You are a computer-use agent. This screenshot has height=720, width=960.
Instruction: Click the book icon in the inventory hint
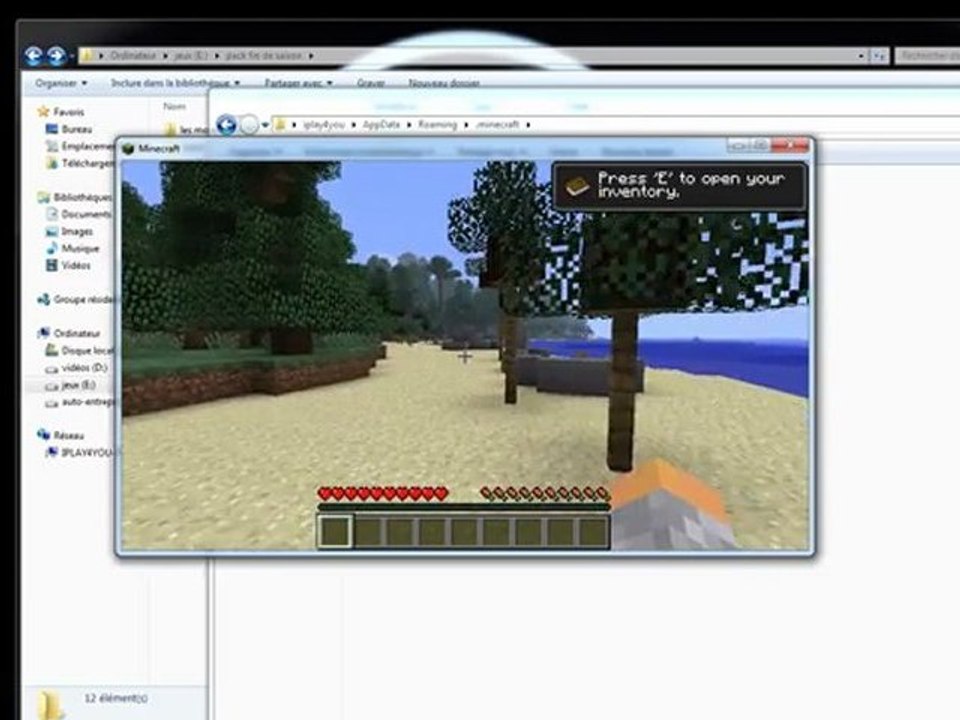pyautogui.click(x=577, y=186)
